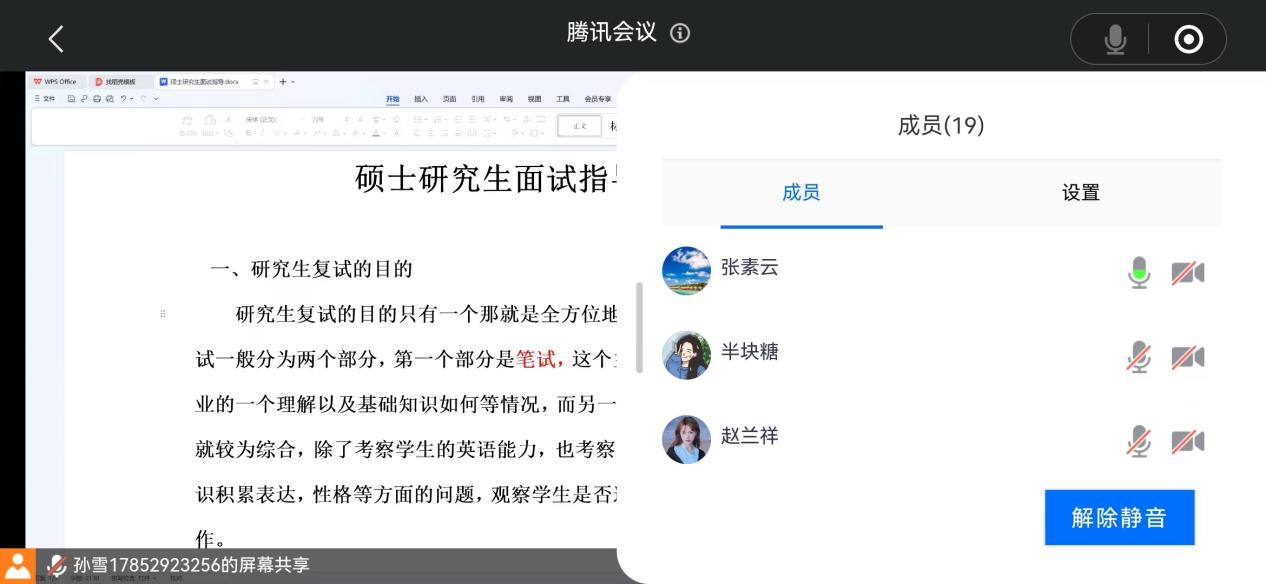The width and height of the screenshot is (1266, 584).
Task: Expand the new tab dropdown next to plus
Action: coord(293,82)
